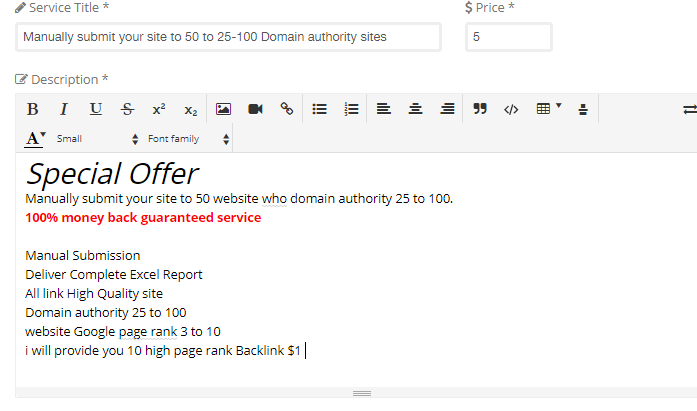
Task: Toggle bold formatting
Action: pyautogui.click(x=32, y=109)
